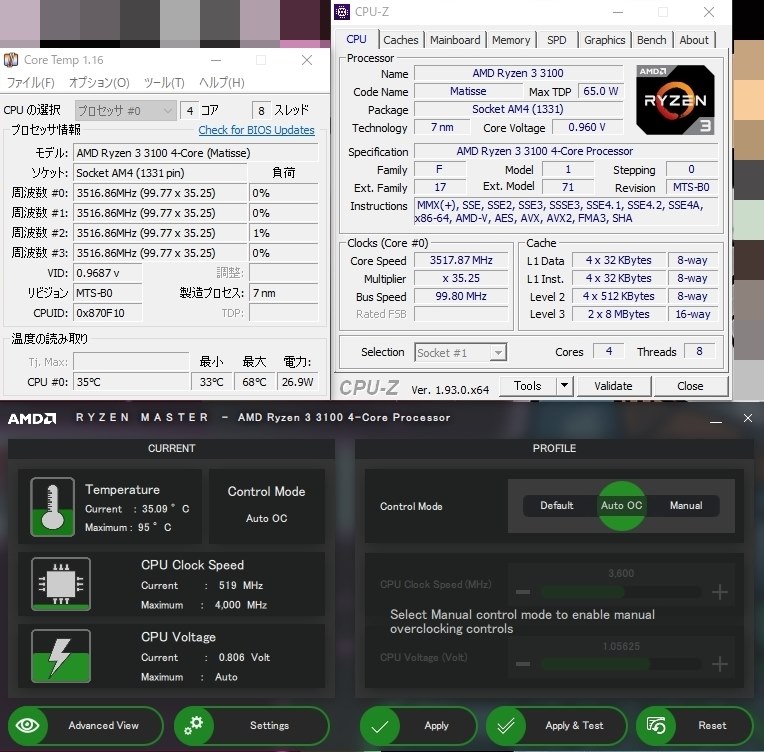Click the VID 0.9687 v value

coord(108,273)
